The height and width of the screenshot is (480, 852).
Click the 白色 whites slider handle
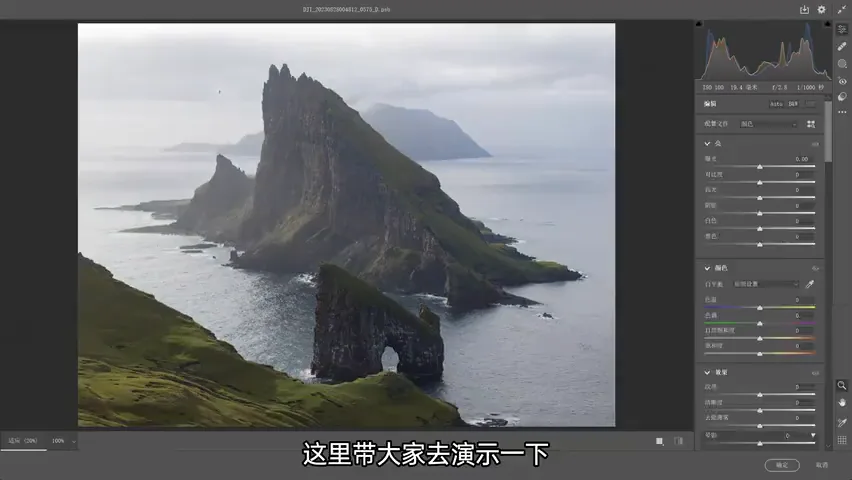tap(760, 229)
